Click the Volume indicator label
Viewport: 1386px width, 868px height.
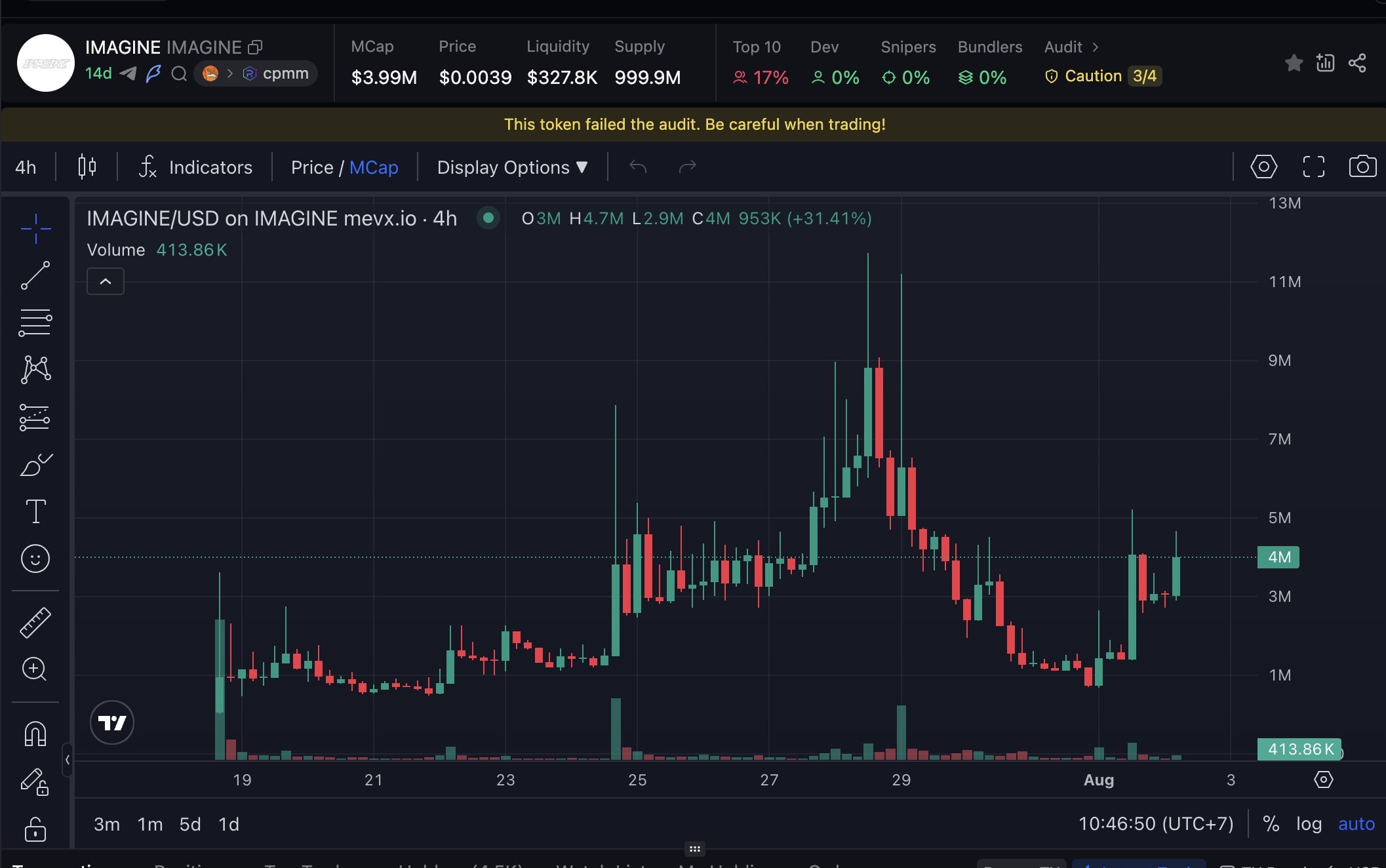pyautogui.click(x=116, y=250)
